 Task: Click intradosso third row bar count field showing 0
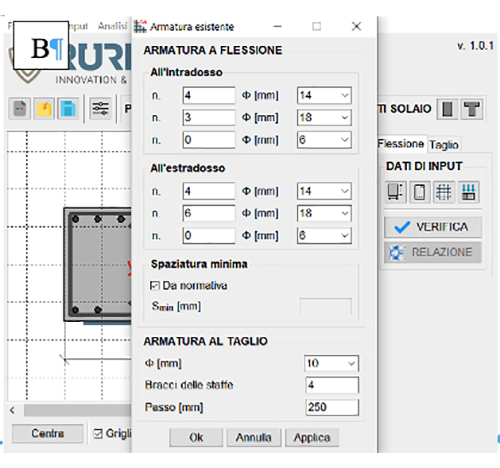[209, 140]
